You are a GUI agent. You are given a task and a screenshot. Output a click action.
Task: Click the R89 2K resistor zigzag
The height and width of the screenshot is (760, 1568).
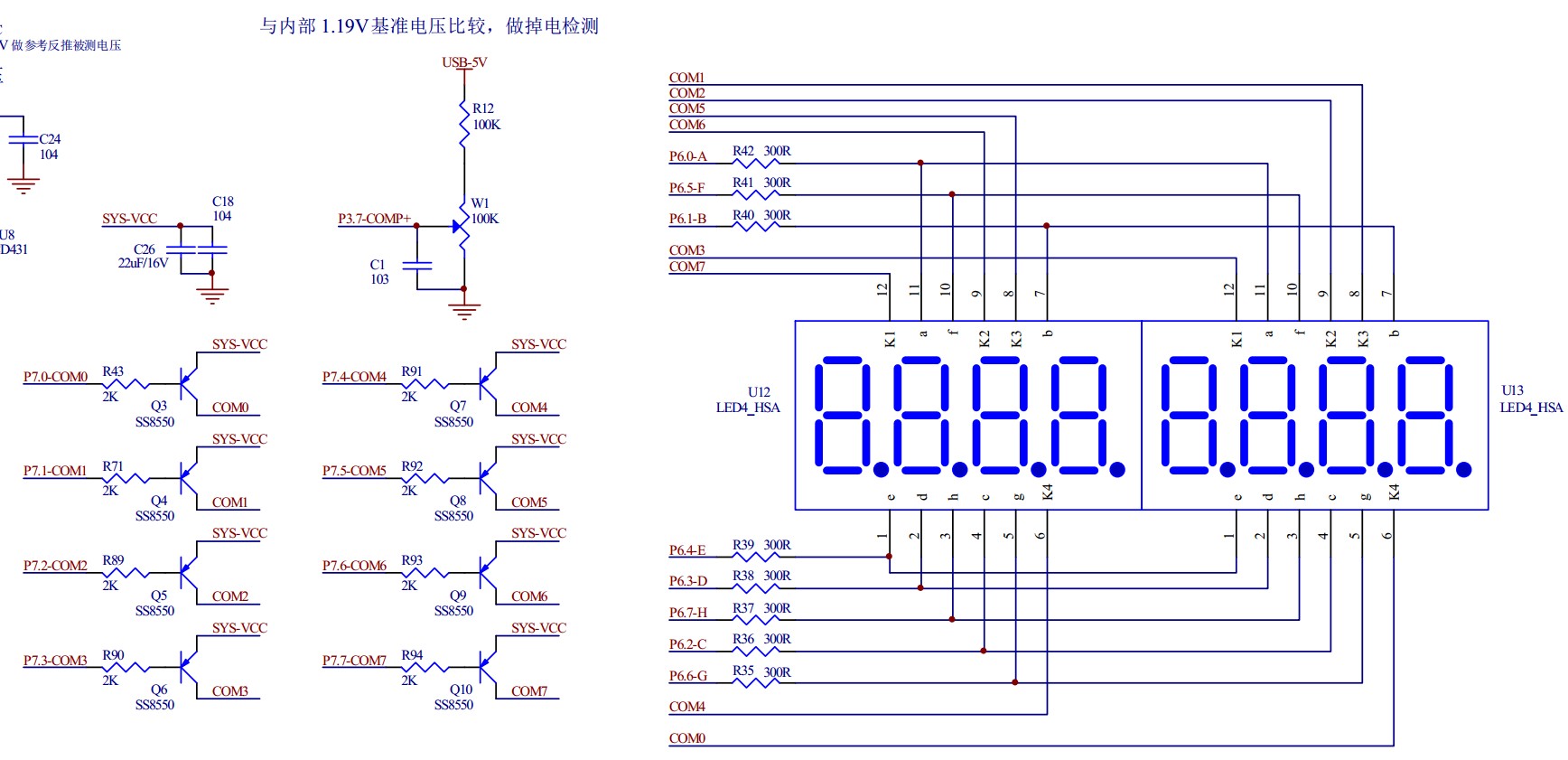pos(126,573)
